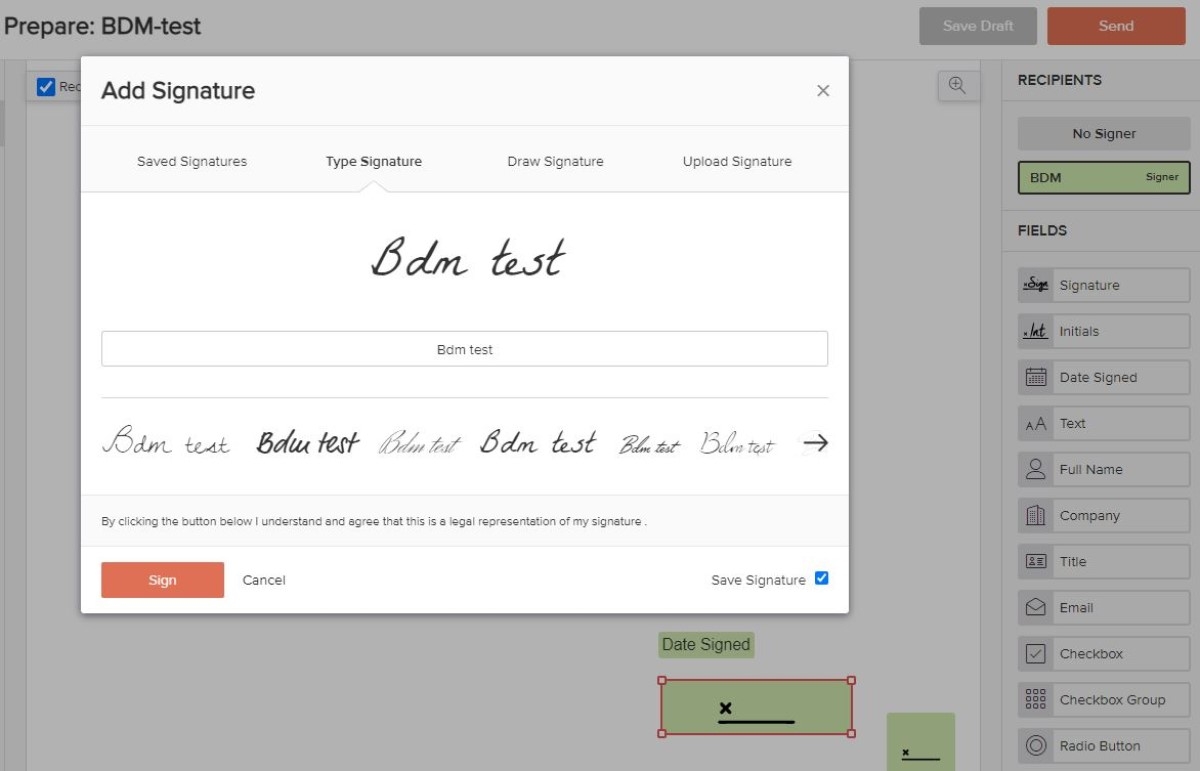Close the Add Signature dialog
This screenshot has width=1200, height=771.
coord(823,91)
